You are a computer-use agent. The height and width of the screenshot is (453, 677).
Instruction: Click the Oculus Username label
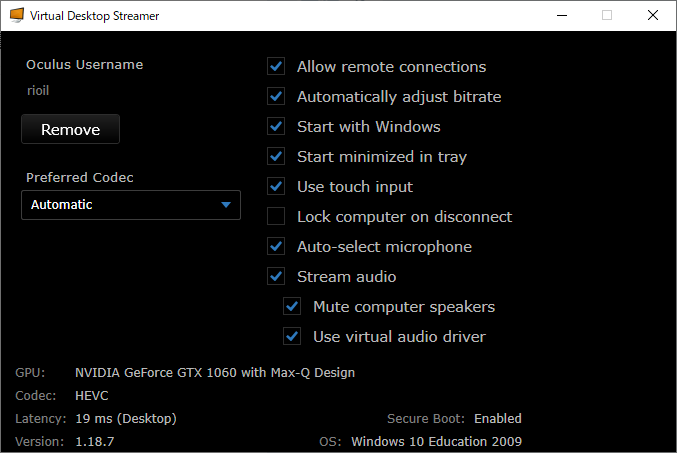[x=85, y=65]
